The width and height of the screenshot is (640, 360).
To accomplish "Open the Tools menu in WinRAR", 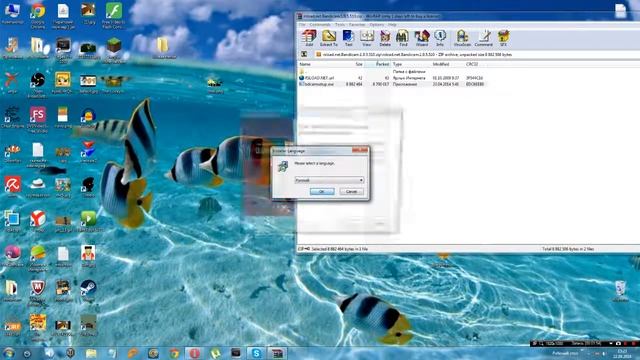I will [x=340, y=24].
